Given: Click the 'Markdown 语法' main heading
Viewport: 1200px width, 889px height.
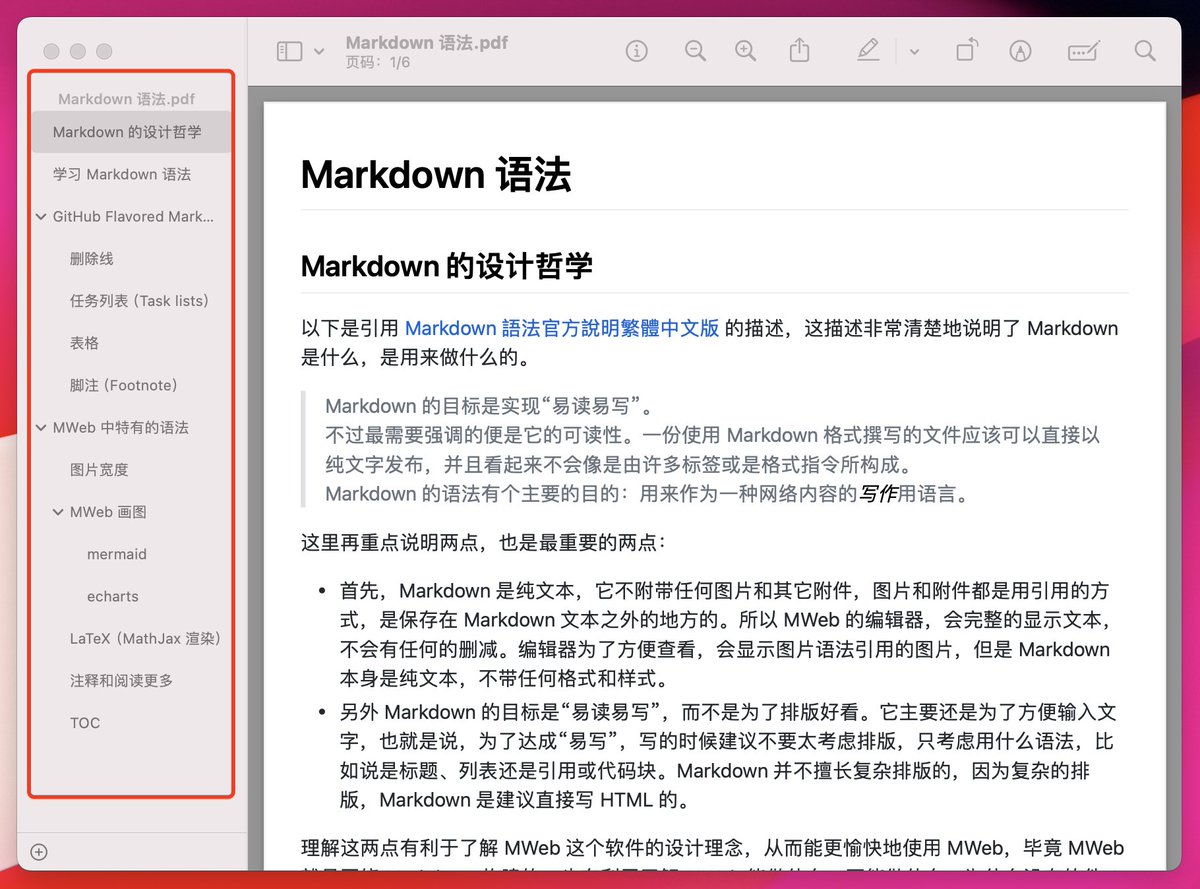Looking at the screenshot, I should tap(436, 175).
